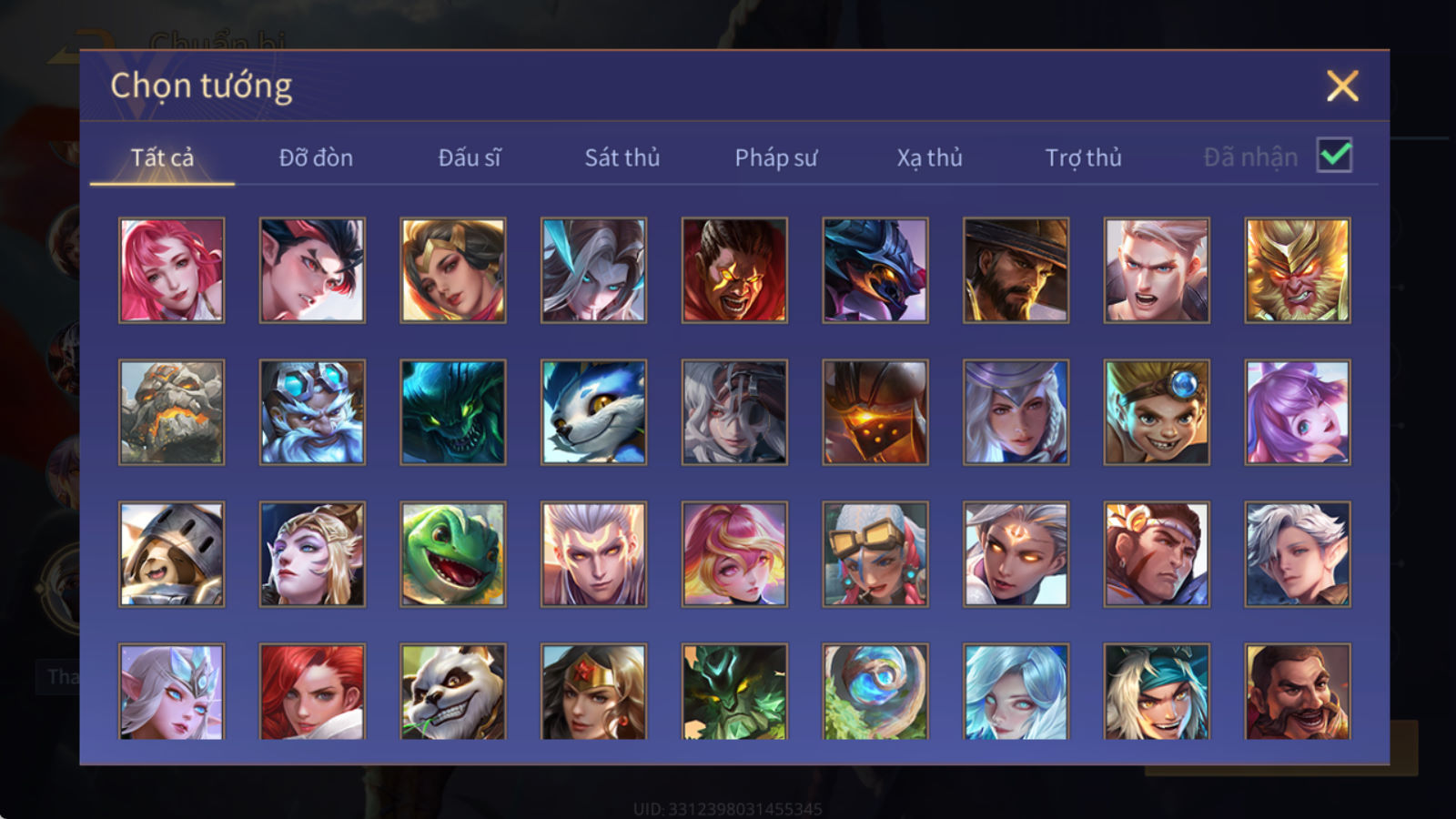The width and height of the screenshot is (1456, 819).
Task: Select the cowboy hat bearded hero
Action: 1016,270
